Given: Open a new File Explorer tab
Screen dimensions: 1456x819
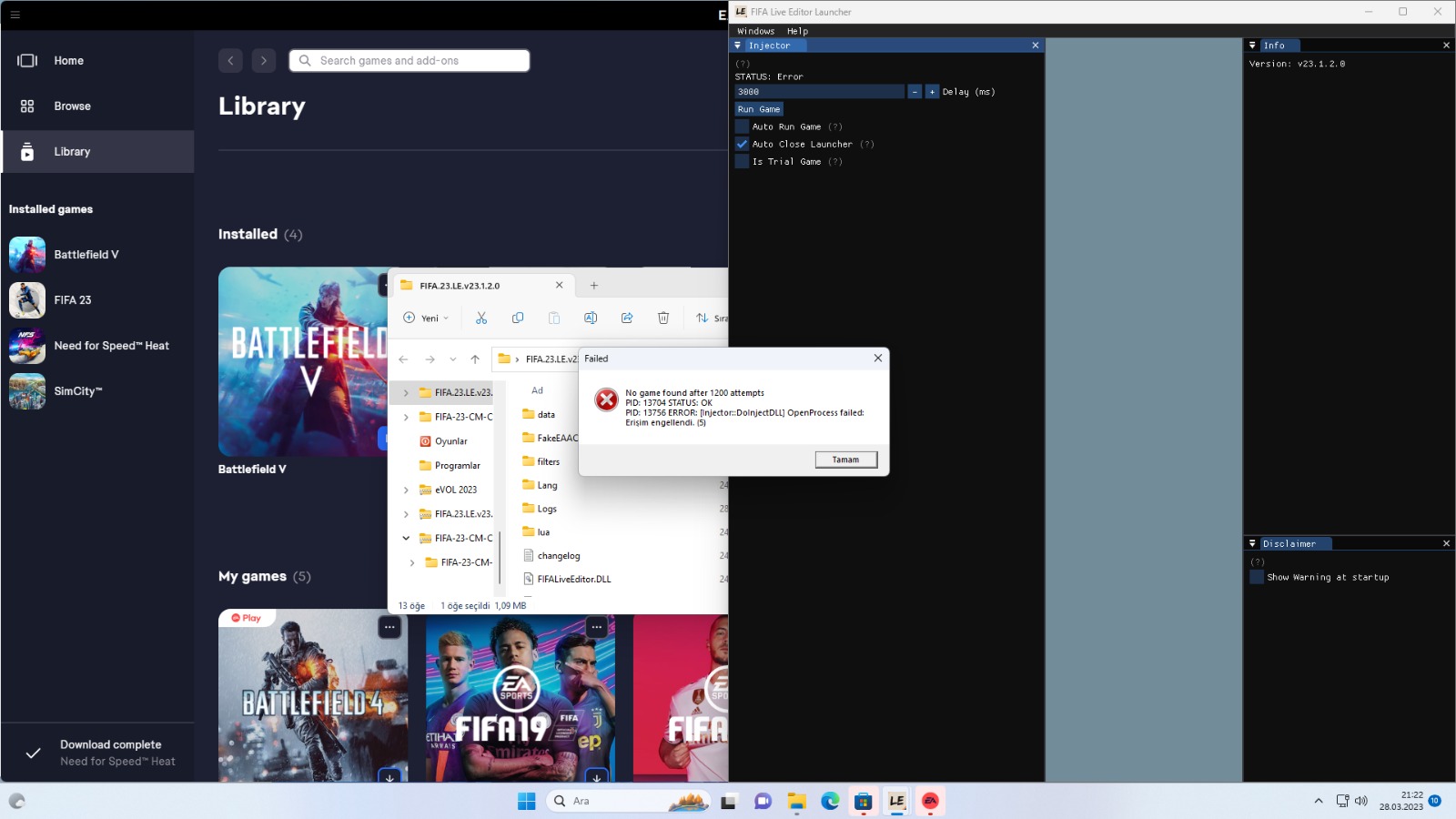Looking at the screenshot, I should [594, 286].
